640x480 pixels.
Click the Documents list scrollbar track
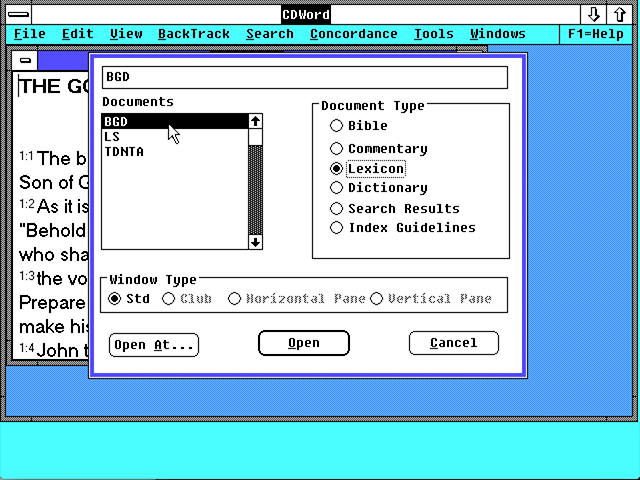[256, 190]
